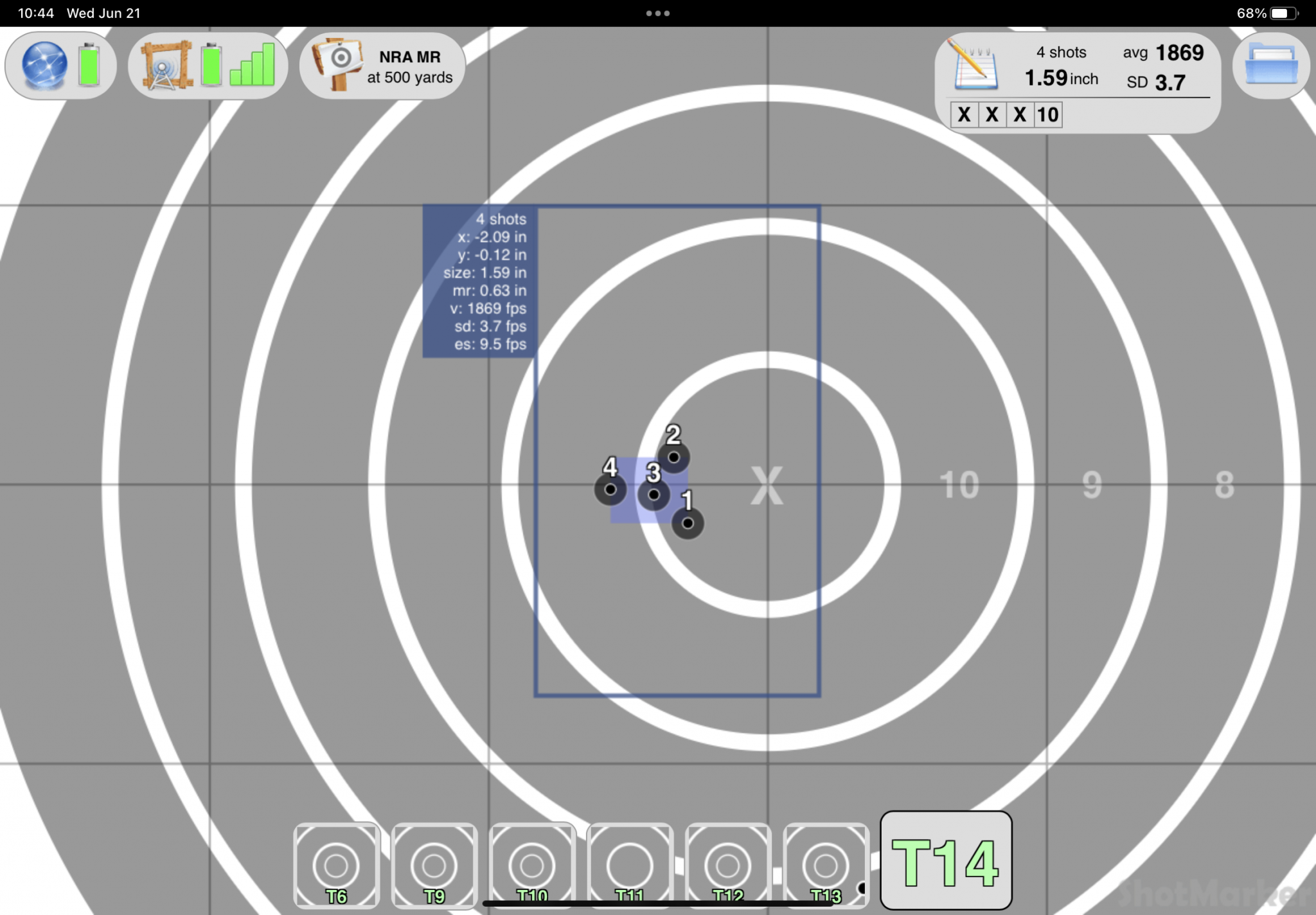Open the blue folder archive icon
The width and height of the screenshot is (1316, 915).
pos(1271,64)
